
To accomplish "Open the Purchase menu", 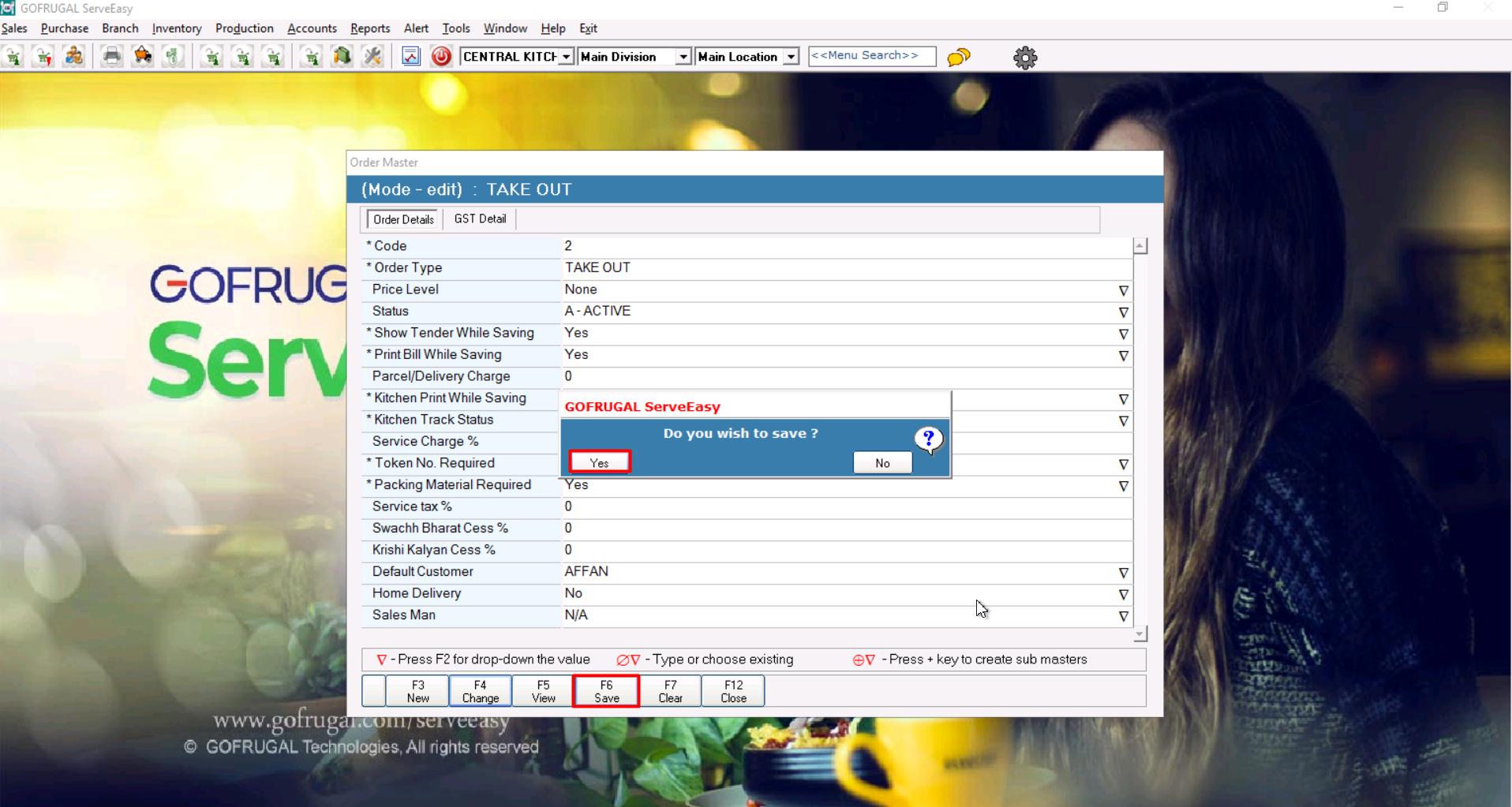I will [x=65, y=28].
